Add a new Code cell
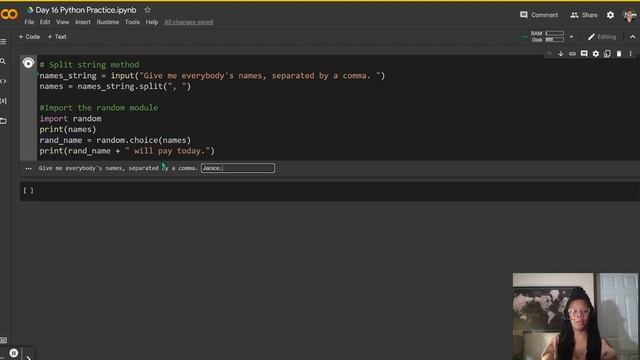The width and height of the screenshot is (640, 360). pyautogui.click(x=29, y=37)
